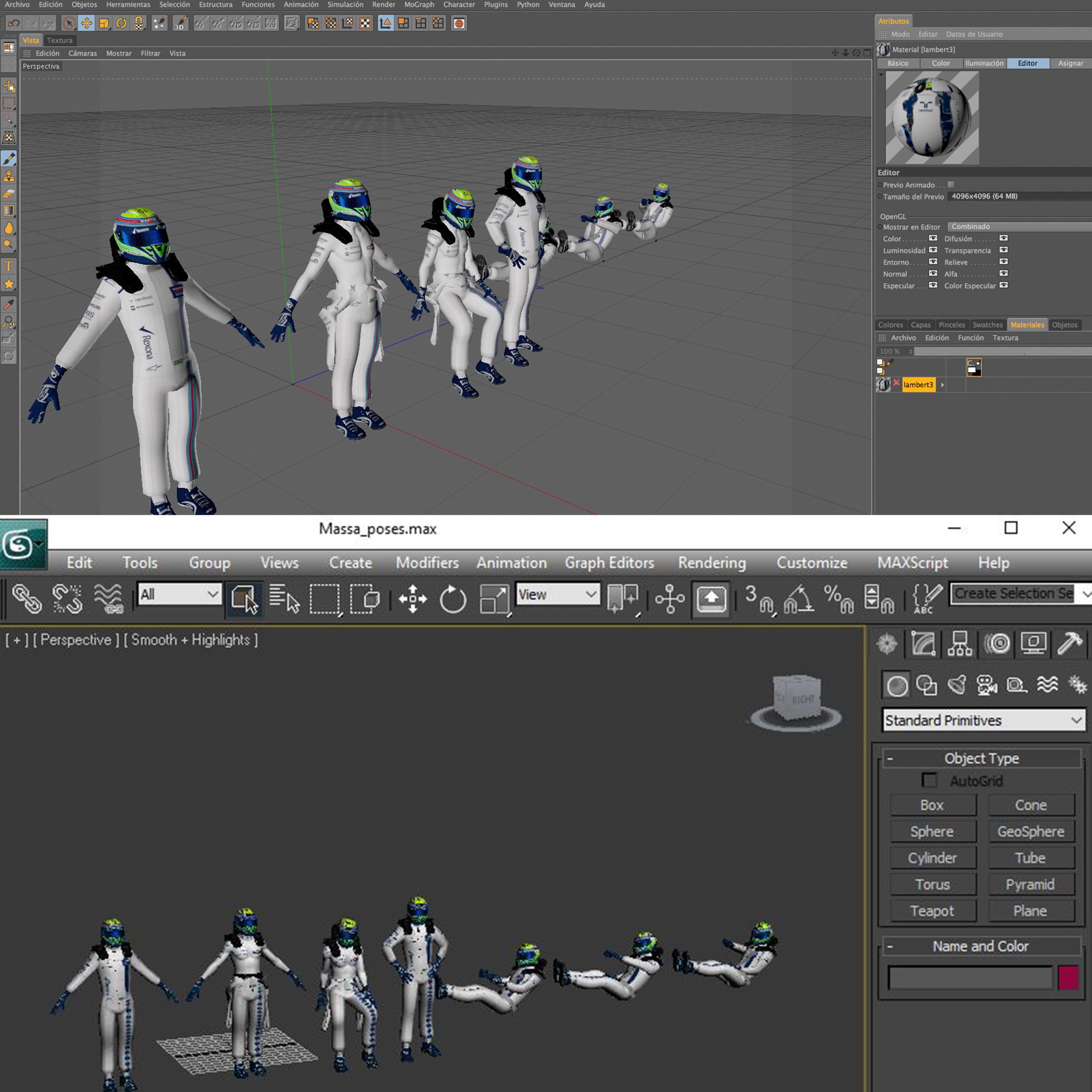Click the GeoSphere primitive button

1030,831
